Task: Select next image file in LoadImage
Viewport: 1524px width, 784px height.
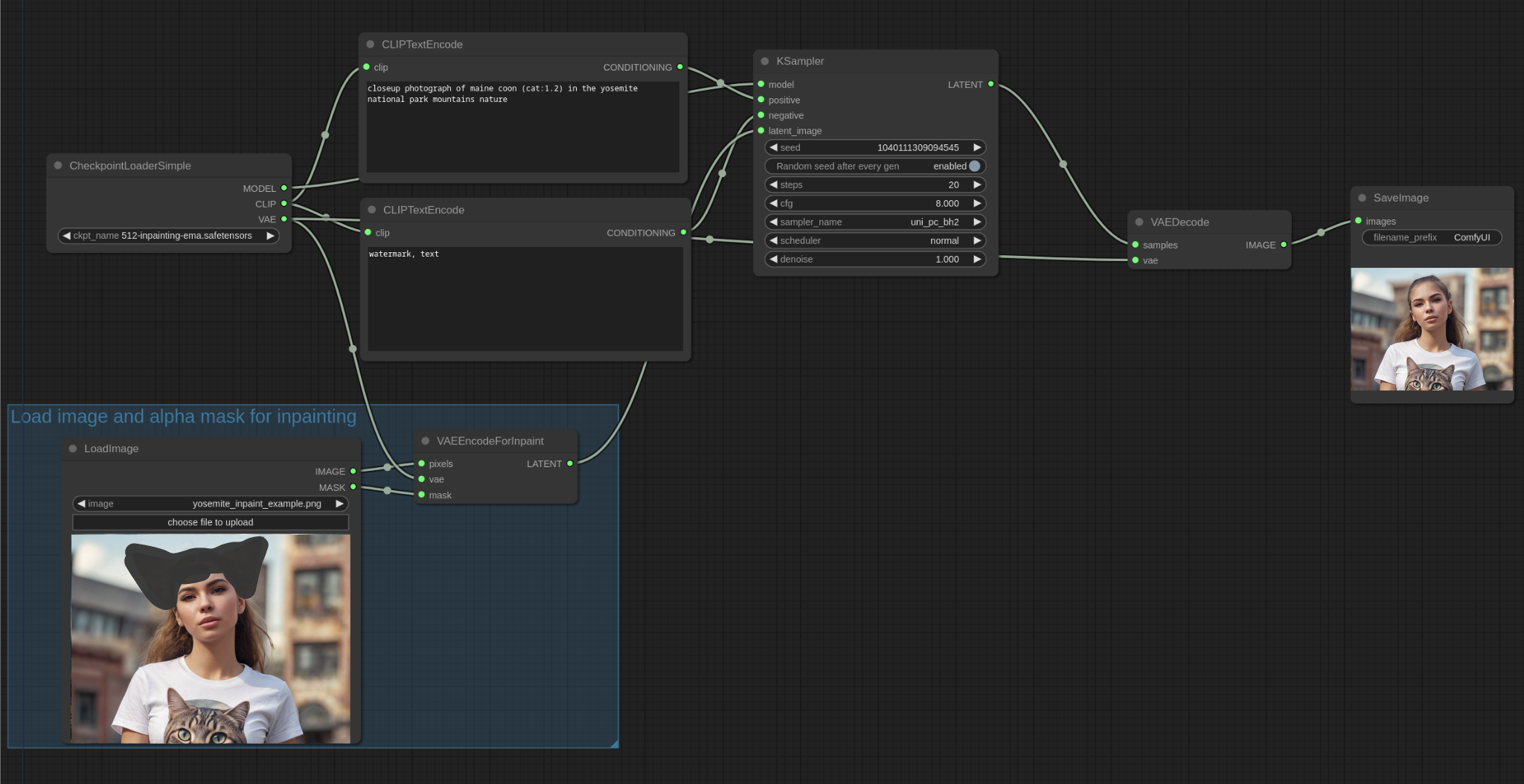Action: (339, 504)
